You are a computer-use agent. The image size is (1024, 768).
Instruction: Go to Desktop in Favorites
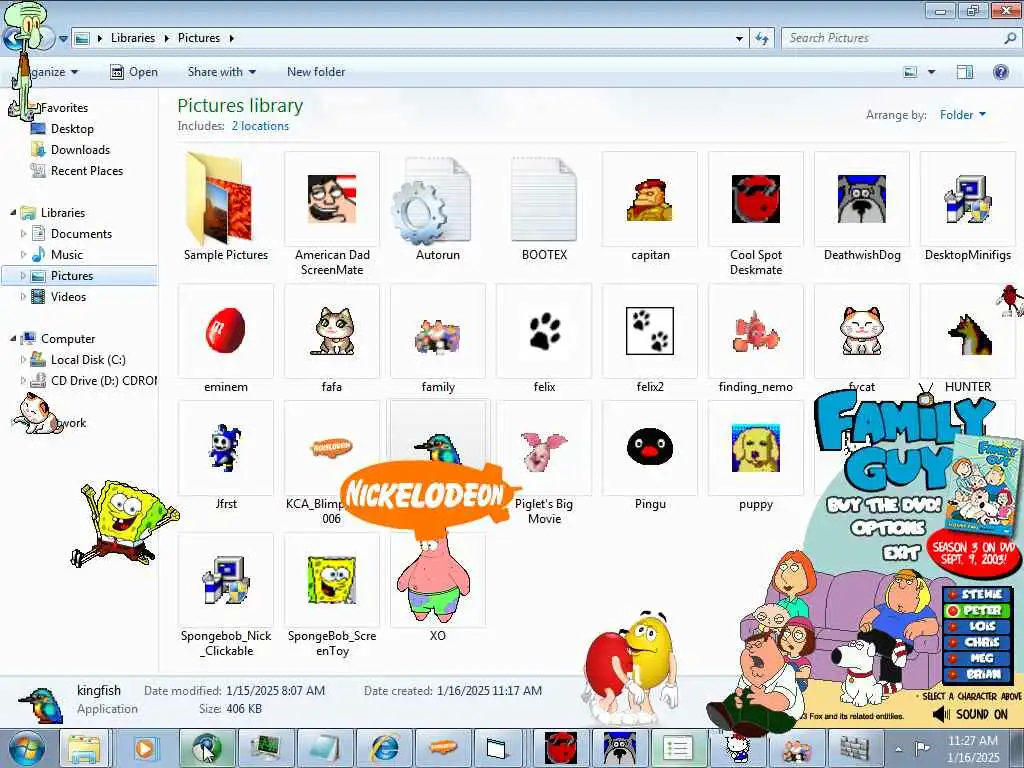(72, 129)
